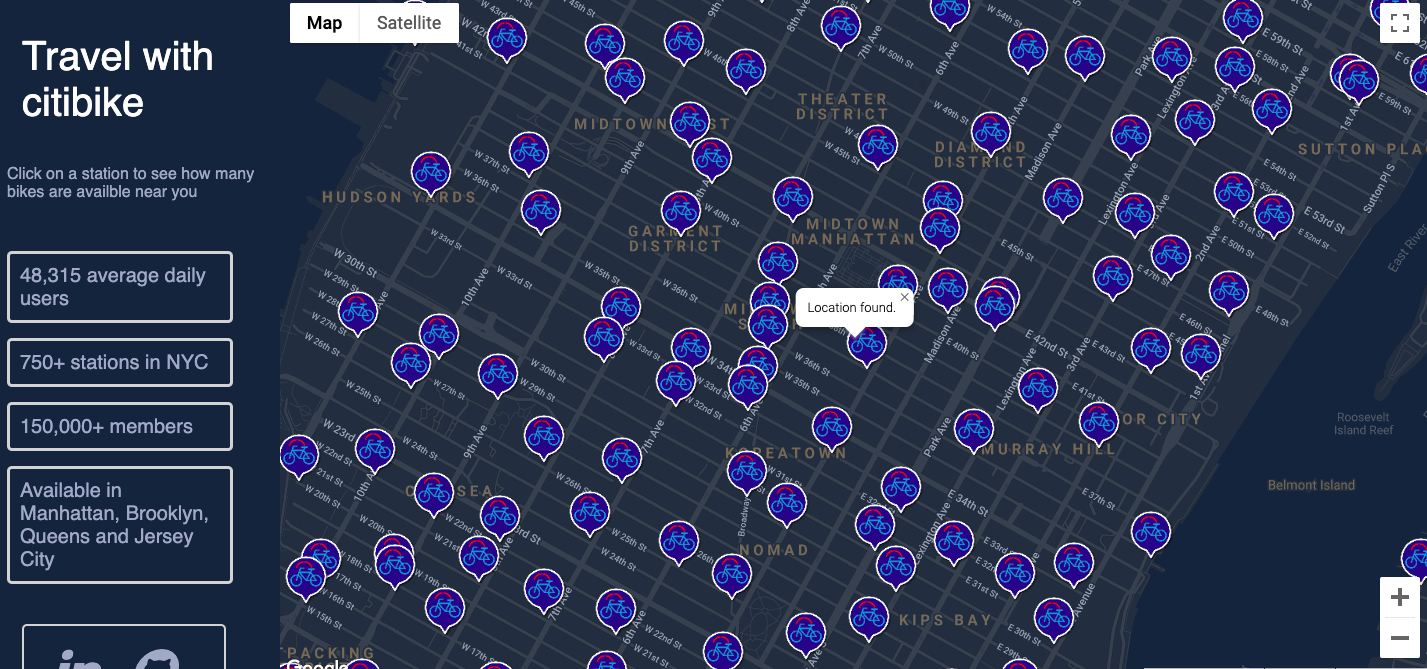Switch to the Satellite view tab
The height and width of the screenshot is (669, 1427).
pos(409,23)
